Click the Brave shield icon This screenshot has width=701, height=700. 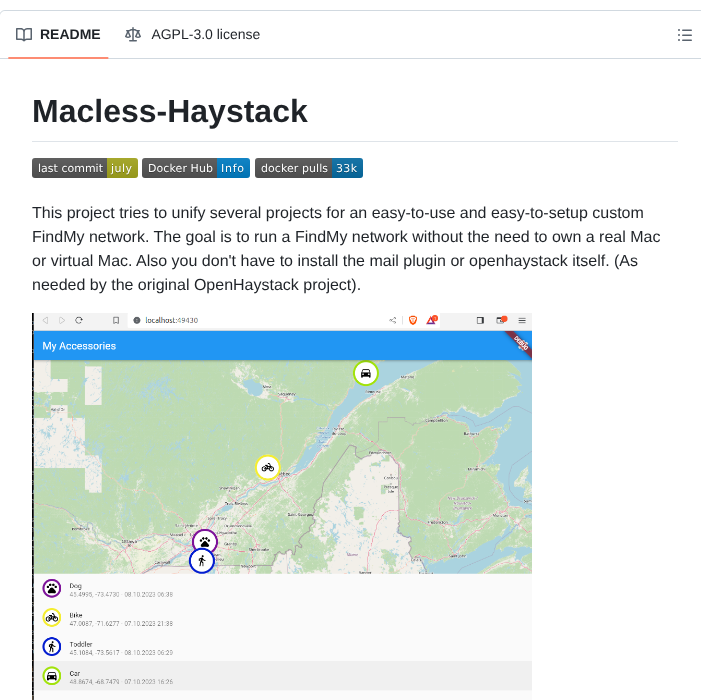tap(413, 320)
